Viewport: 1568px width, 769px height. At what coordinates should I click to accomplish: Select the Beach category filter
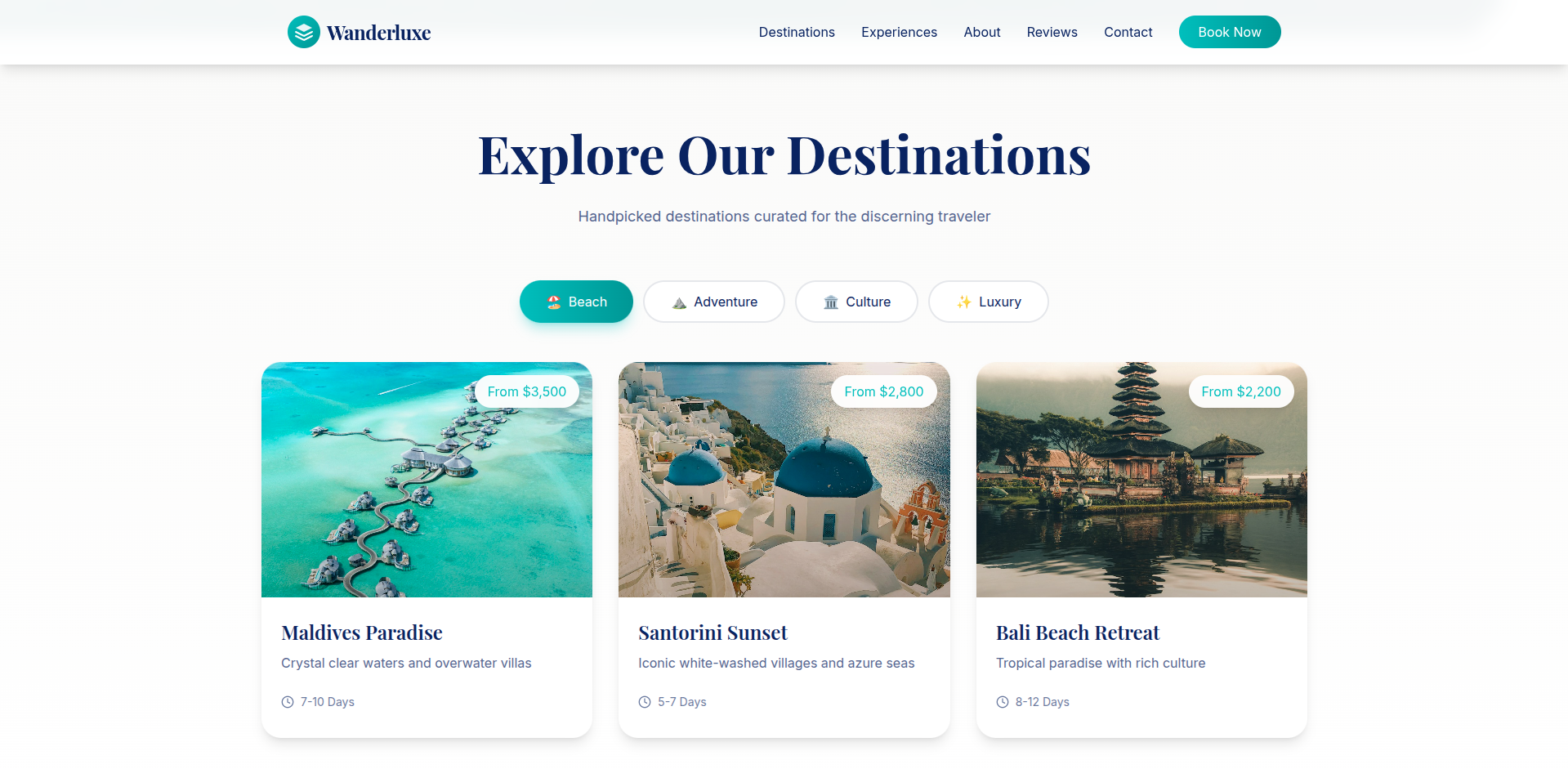pyautogui.click(x=576, y=302)
